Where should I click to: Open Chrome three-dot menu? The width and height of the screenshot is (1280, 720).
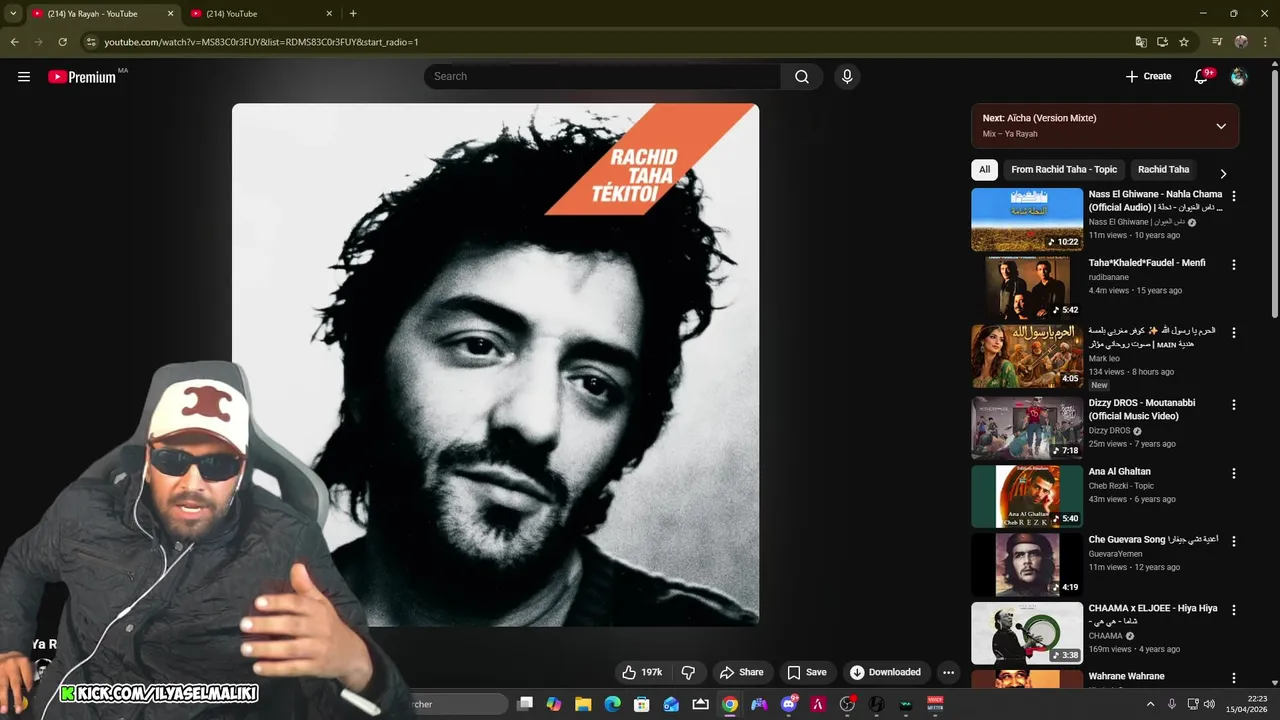1265,42
